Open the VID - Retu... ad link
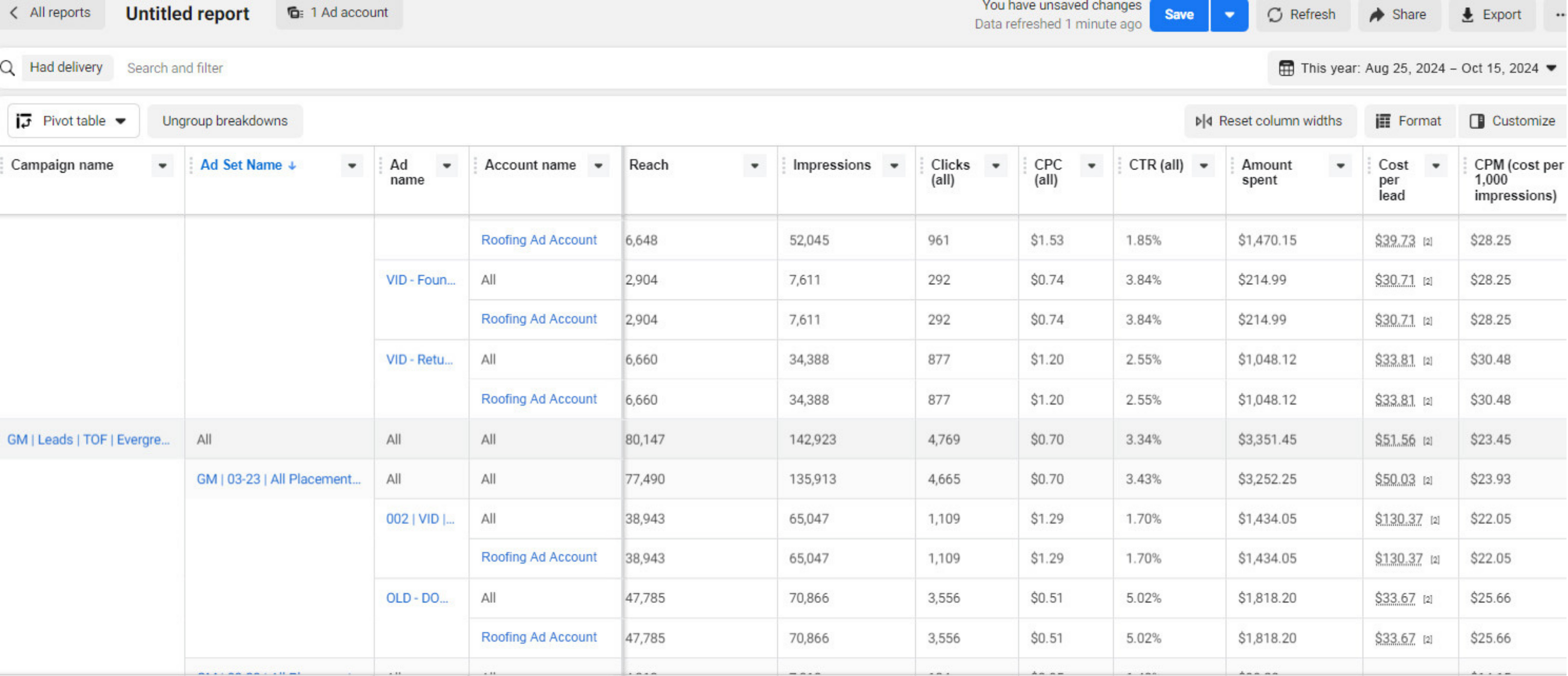The height and width of the screenshot is (676, 1568). [x=419, y=360]
